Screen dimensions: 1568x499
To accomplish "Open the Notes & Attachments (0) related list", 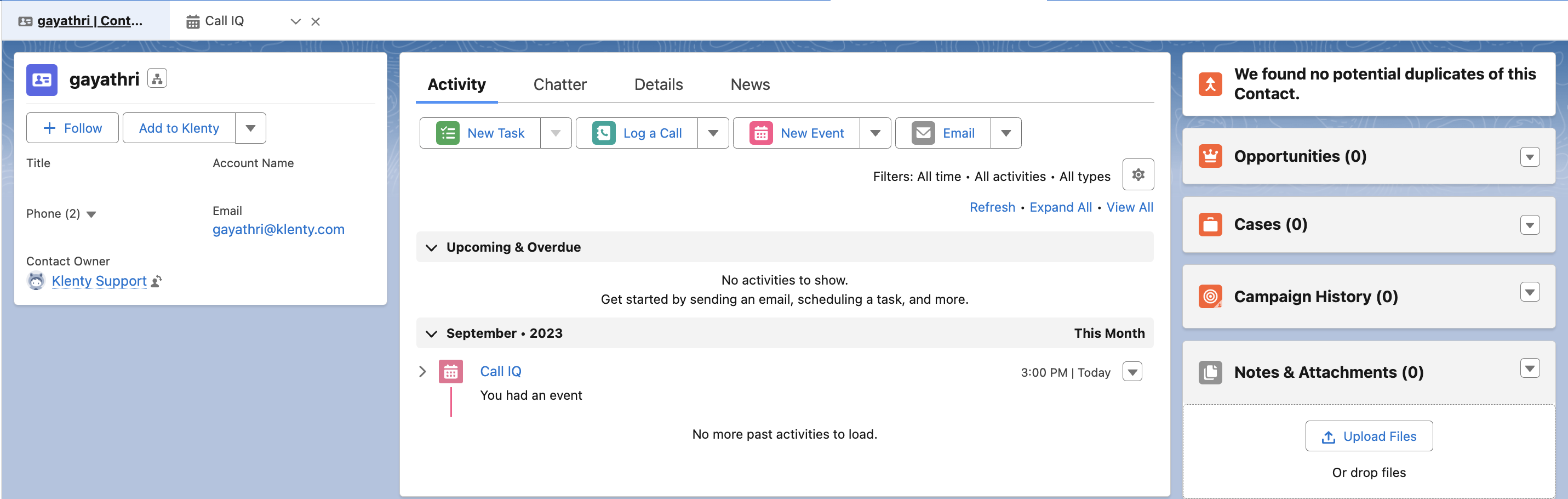I will coord(1329,372).
